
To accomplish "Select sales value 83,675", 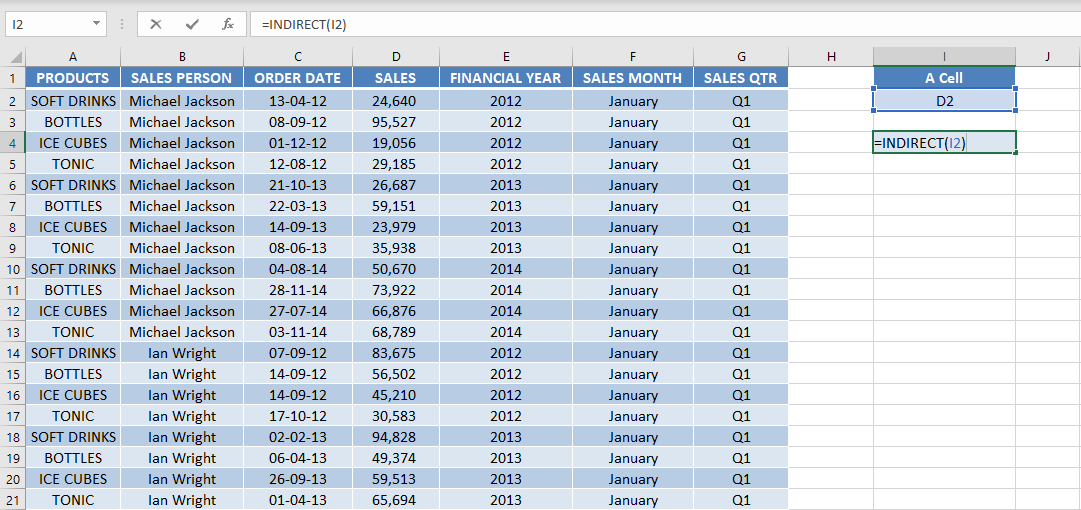I will (x=396, y=354).
